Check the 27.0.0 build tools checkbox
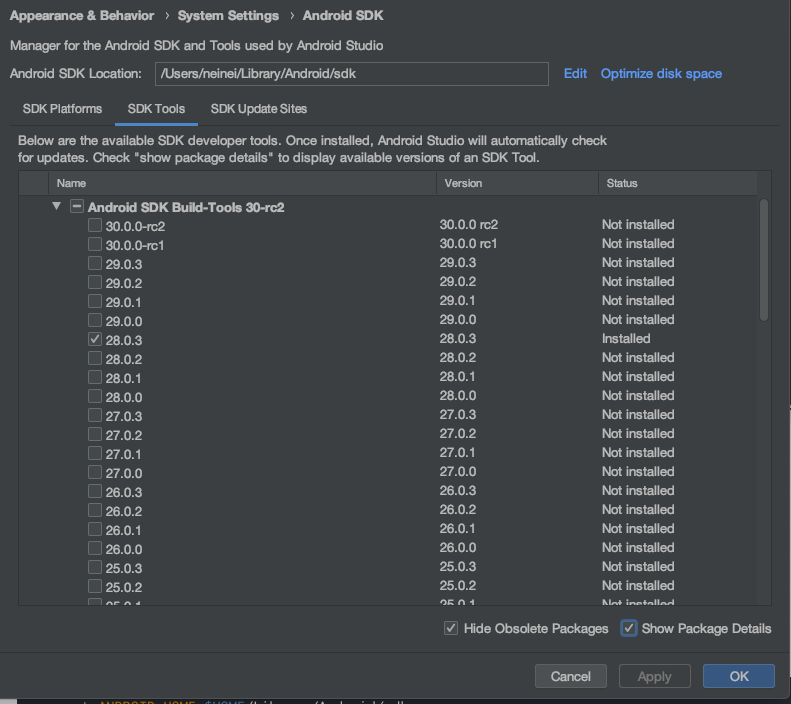 (x=95, y=472)
